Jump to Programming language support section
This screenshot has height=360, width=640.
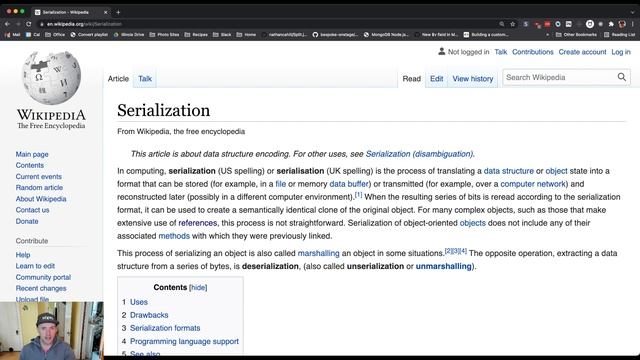click(x=184, y=341)
